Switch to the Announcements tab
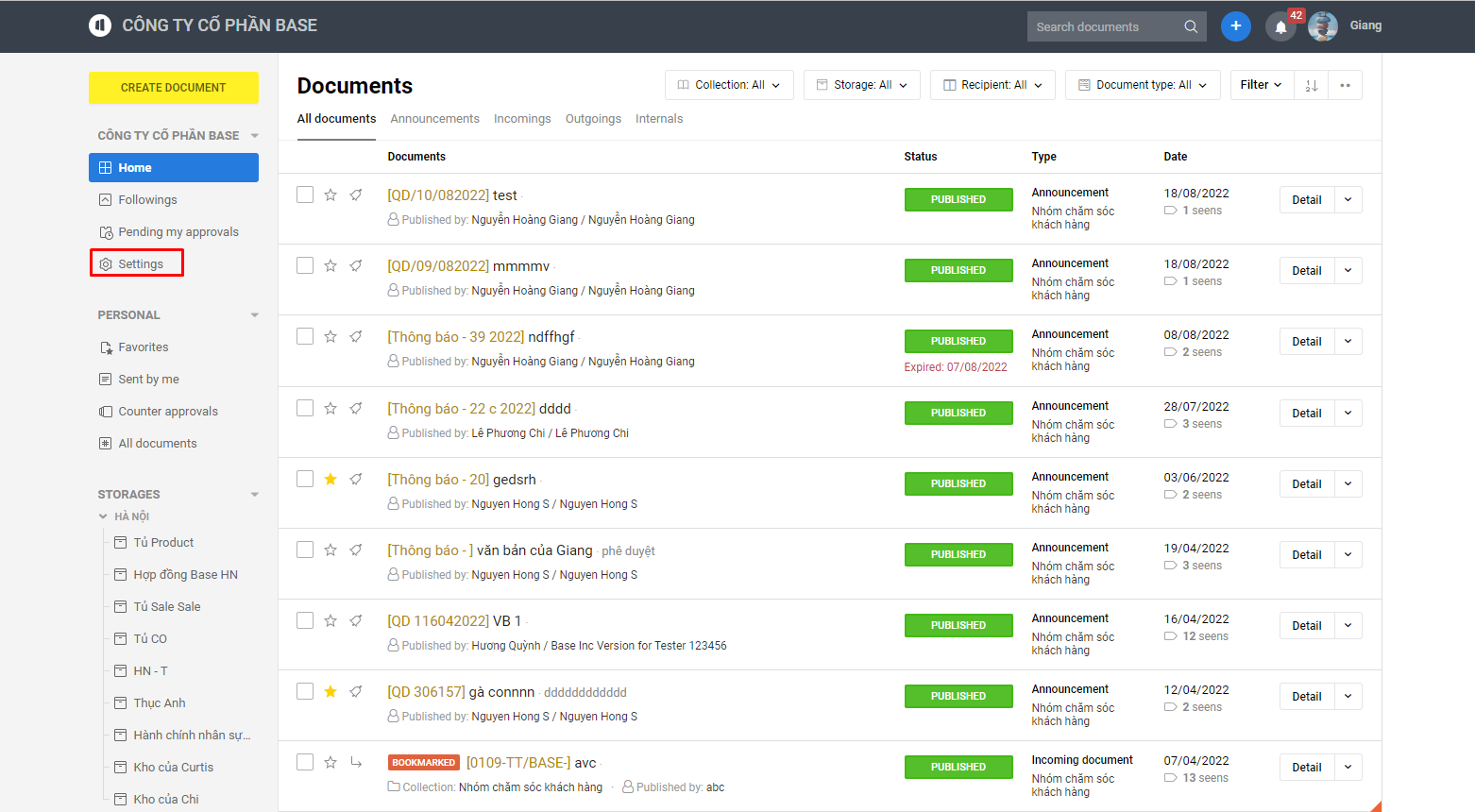The height and width of the screenshot is (812, 1475). (x=434, y=119)
